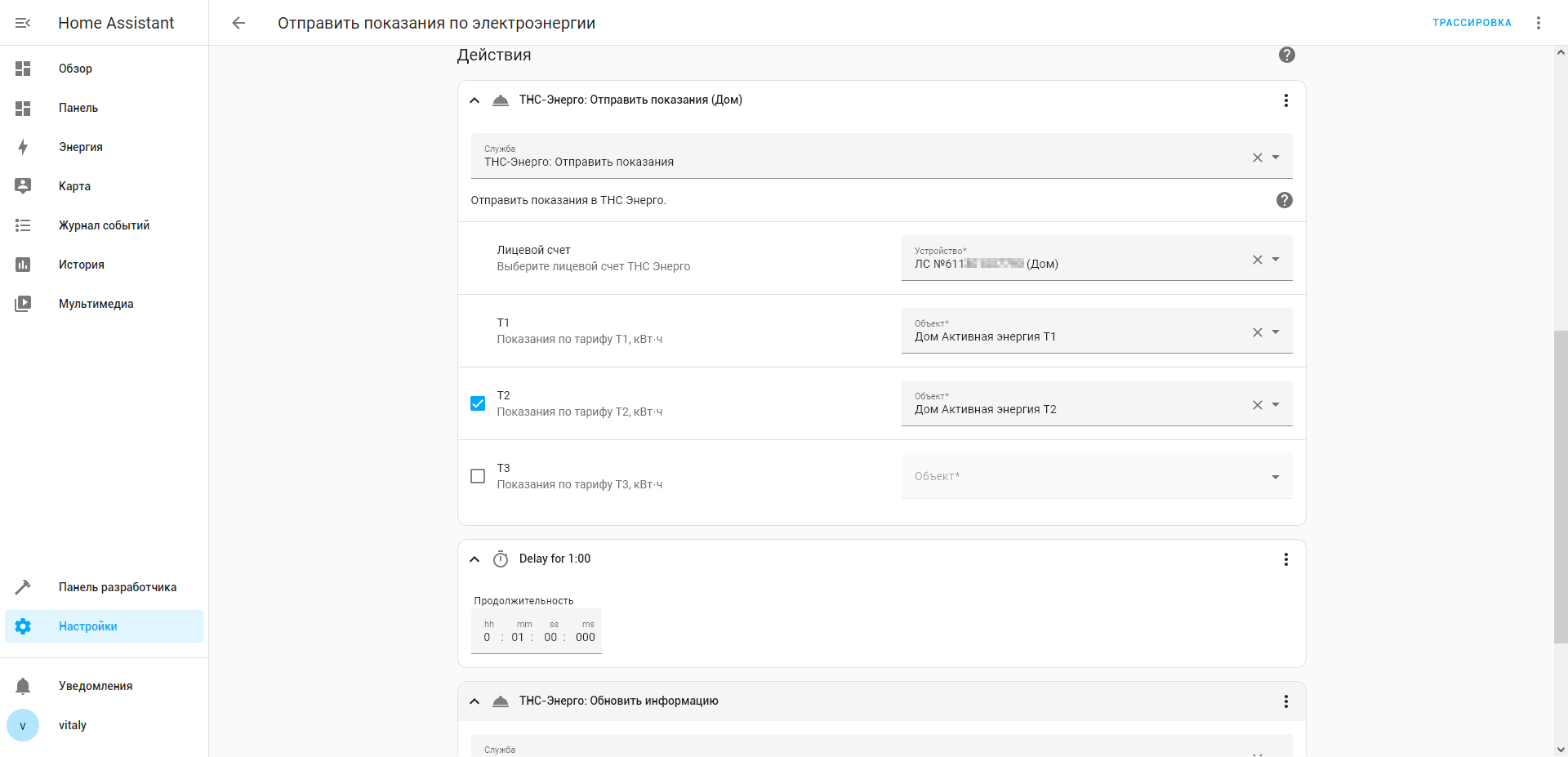Open Журнал событий in the sidebar

pos(105,225)
